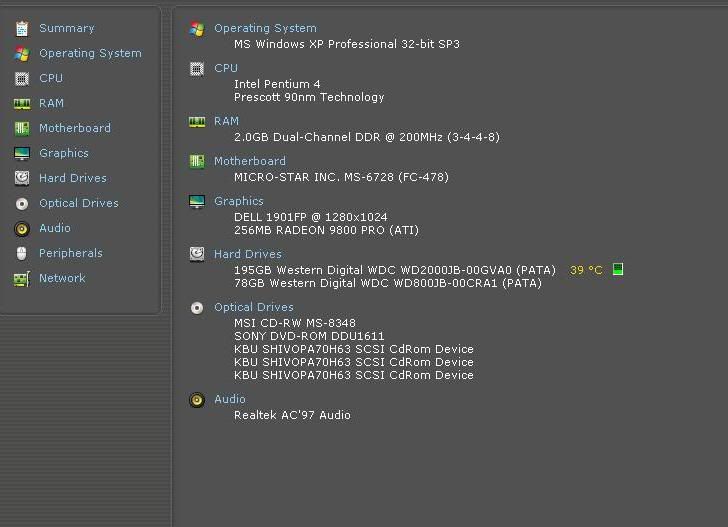Click the Peripherals mouse icon in sidebar
The width and height of the screenshot is (728, 527).
click(x=21, y=253)
